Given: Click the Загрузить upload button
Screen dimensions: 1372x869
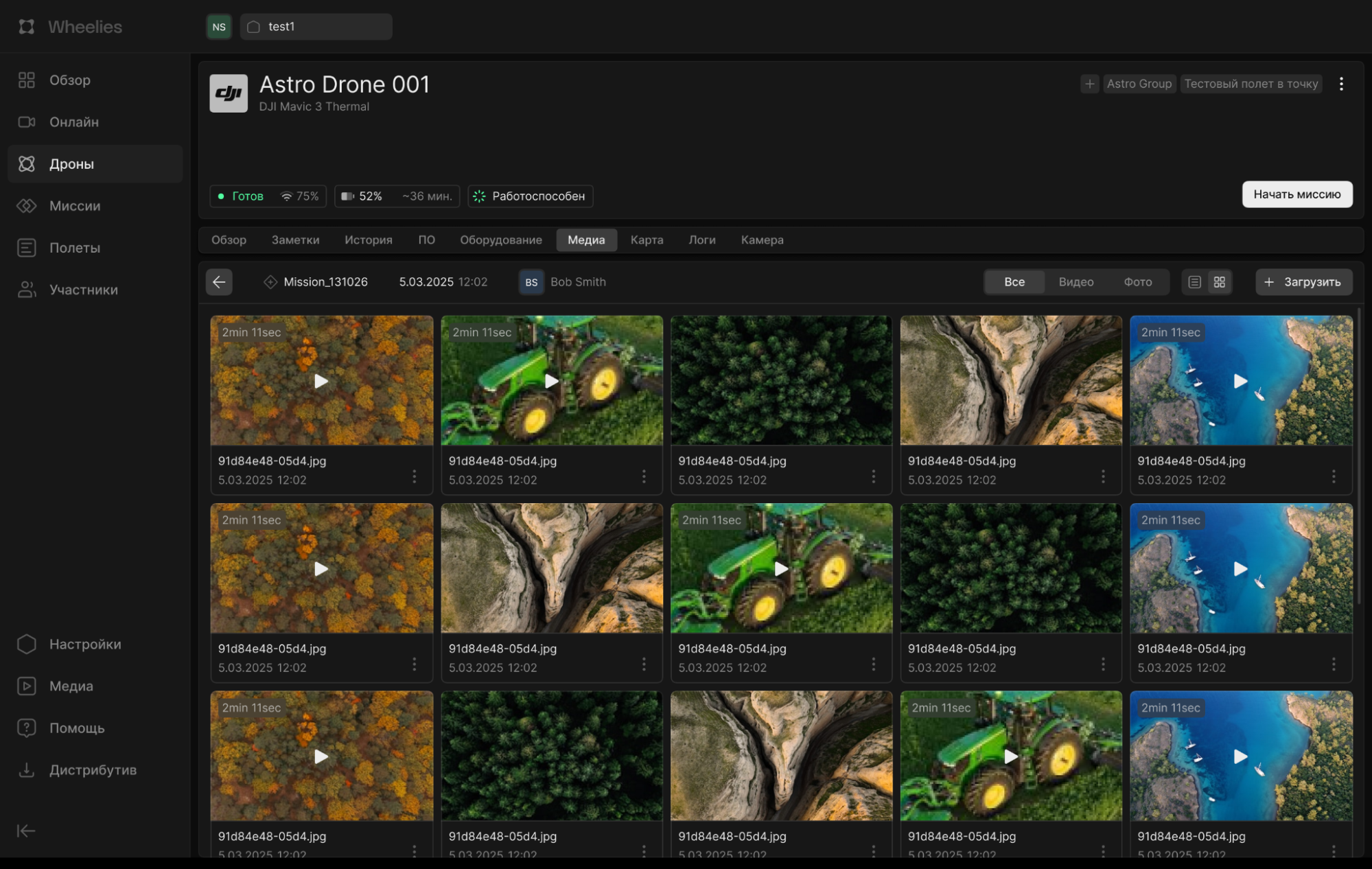Looking at the screenshot, I should (x=1303, y=282).
